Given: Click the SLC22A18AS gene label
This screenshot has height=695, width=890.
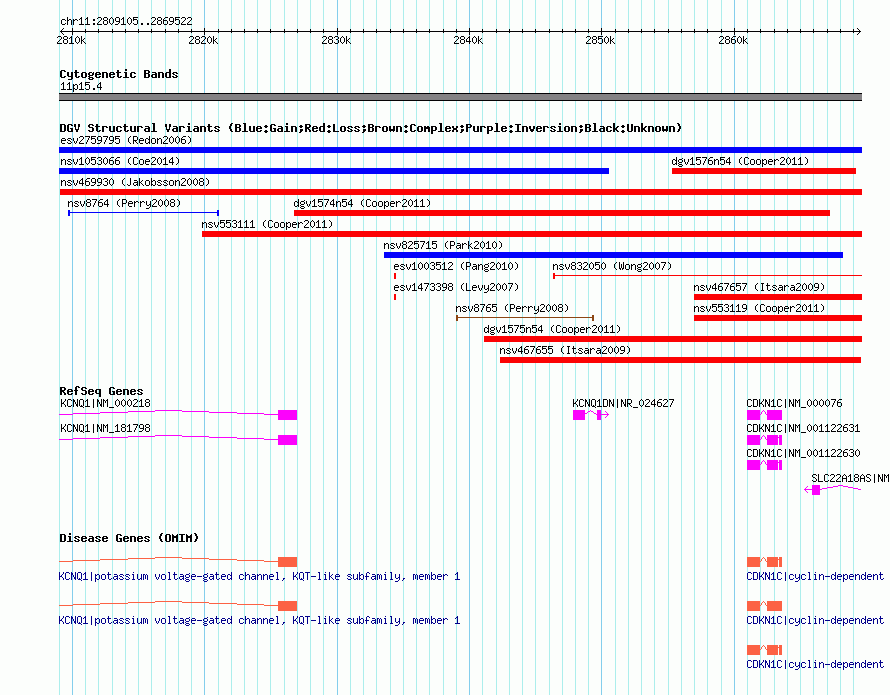Looking at the screenshot, I should coord(850,478).
